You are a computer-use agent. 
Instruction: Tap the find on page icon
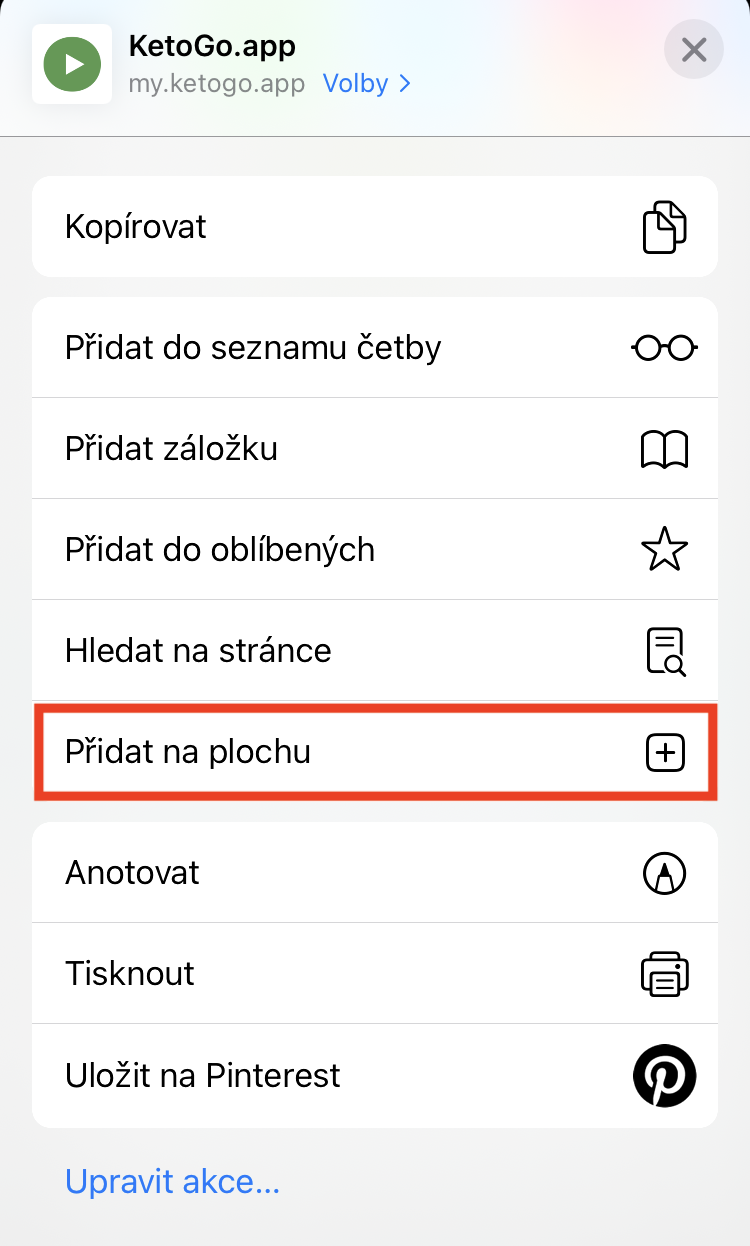tap(664, 651)
